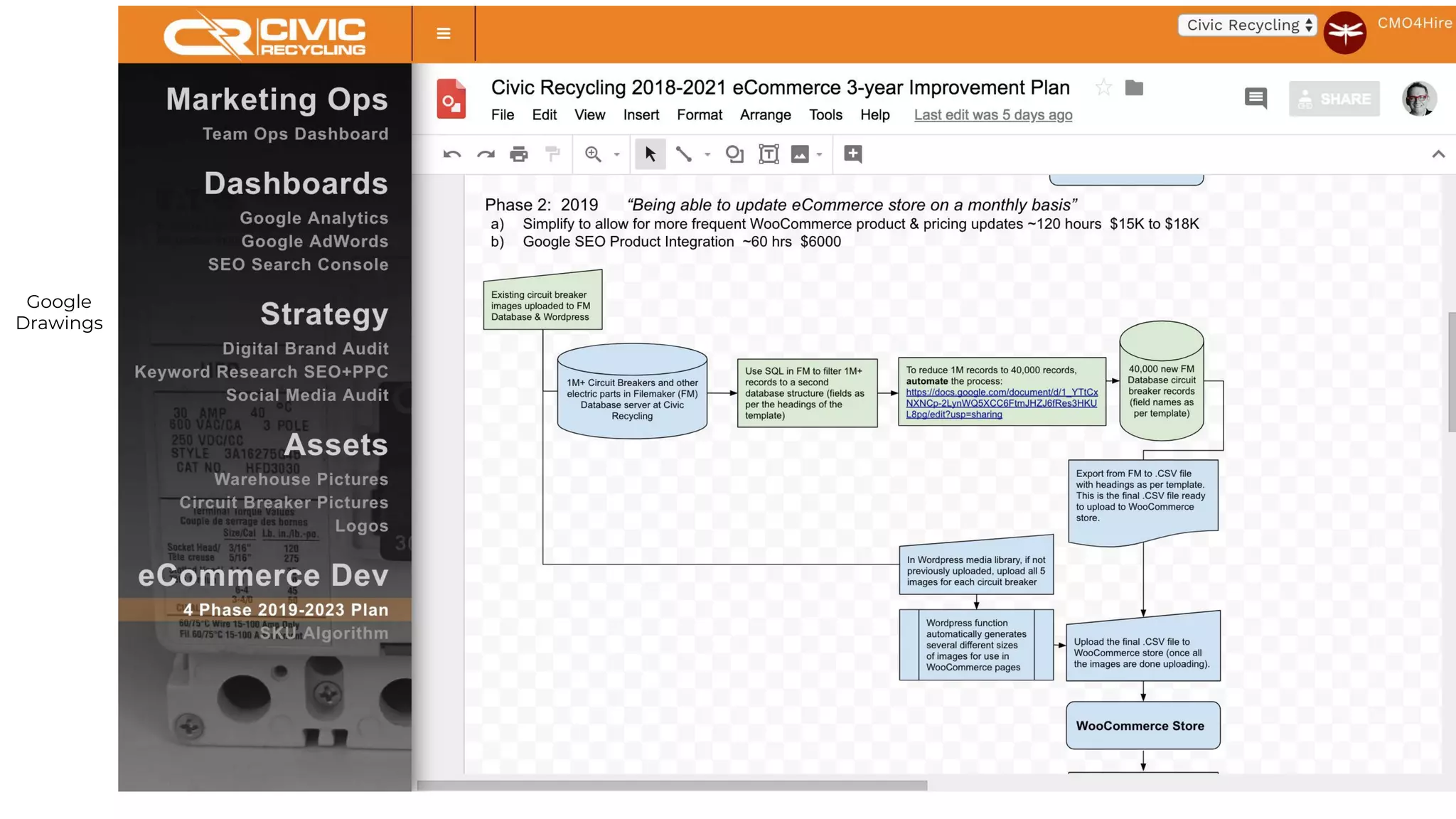Click the add comment toolbar icon
Viewport: 1456px width, 819px height.
click(852, 154)
